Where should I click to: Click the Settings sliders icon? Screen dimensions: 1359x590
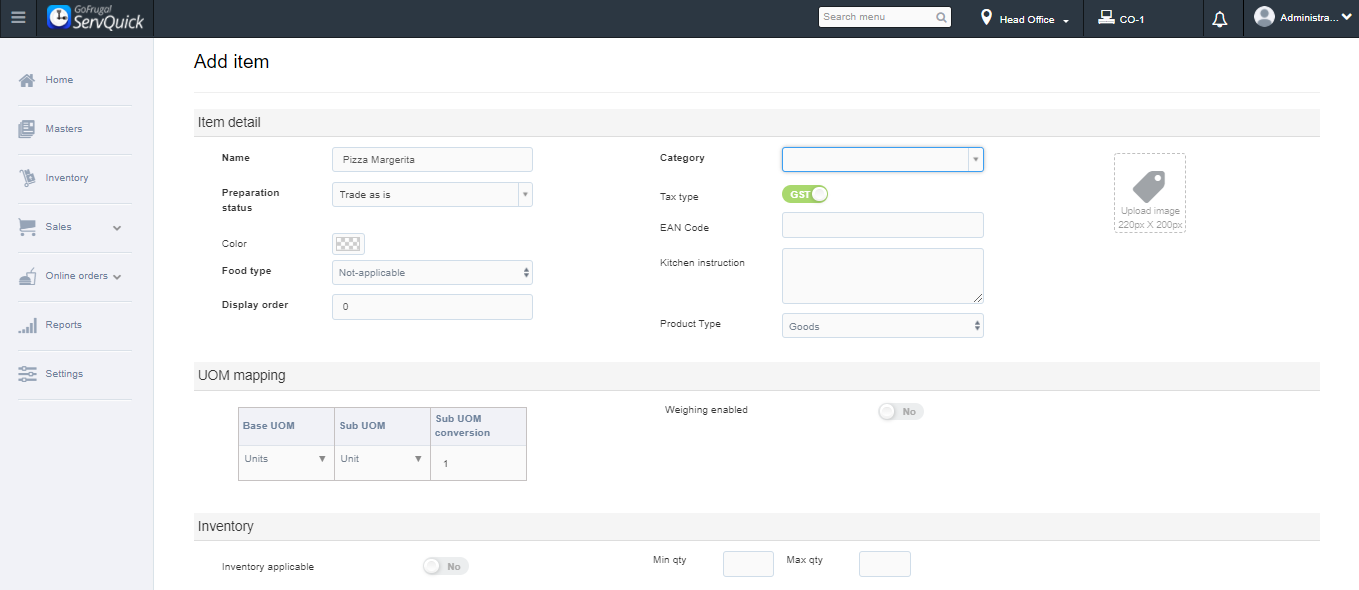pos(27,374)
